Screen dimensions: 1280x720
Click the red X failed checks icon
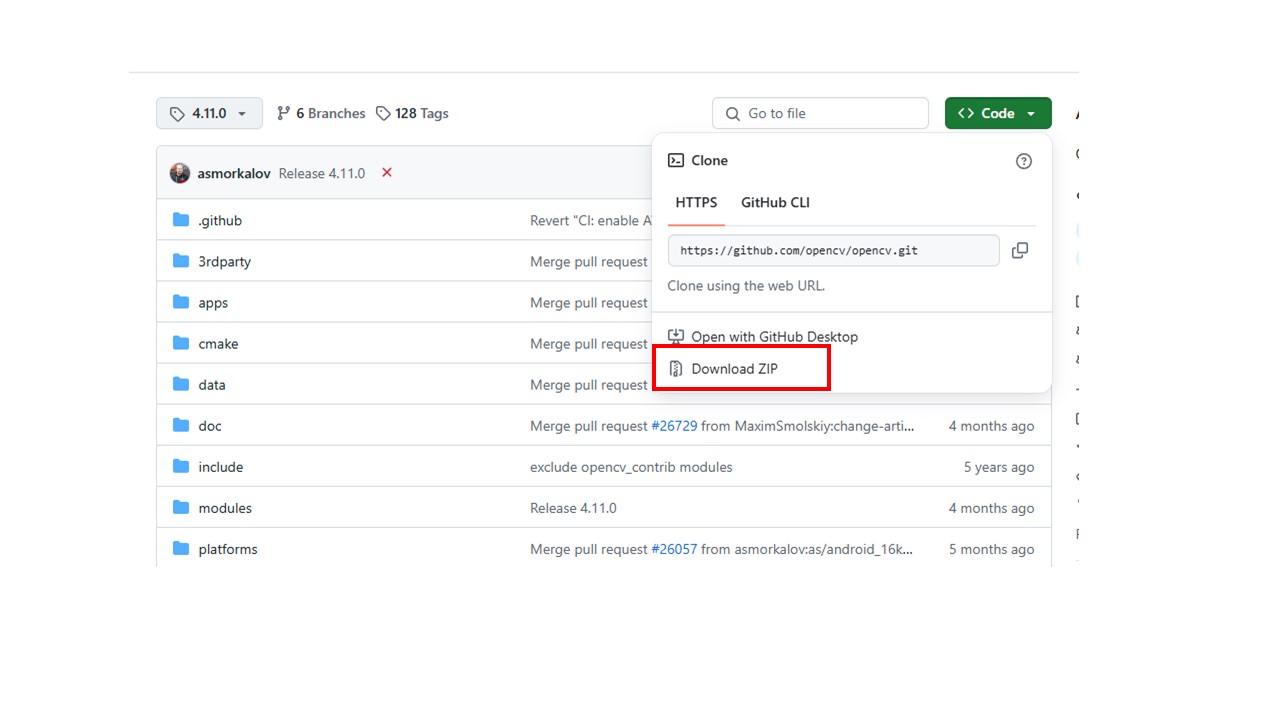coord(386,172)
